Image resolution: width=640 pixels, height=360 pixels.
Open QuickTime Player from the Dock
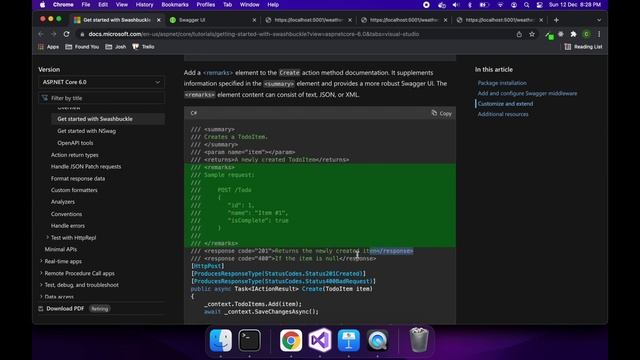[378, 340]
